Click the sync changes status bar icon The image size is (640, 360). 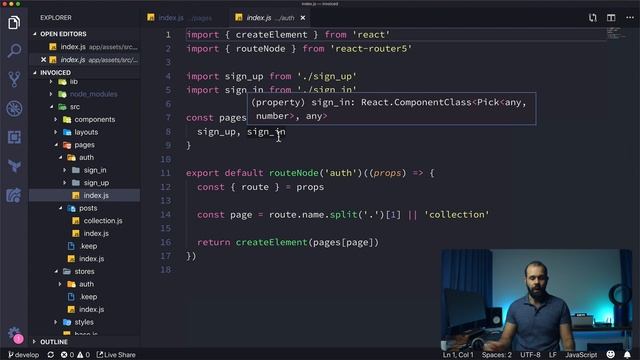click(x=51, y=355)
